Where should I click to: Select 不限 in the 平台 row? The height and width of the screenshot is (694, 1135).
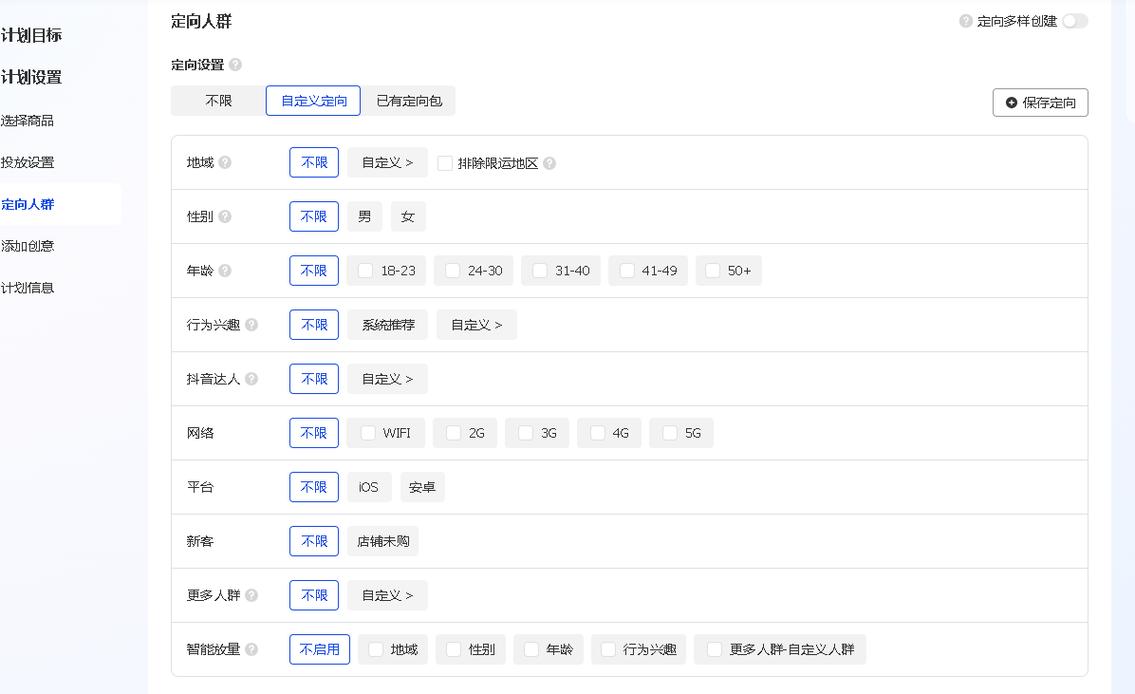tap(314, 487)
